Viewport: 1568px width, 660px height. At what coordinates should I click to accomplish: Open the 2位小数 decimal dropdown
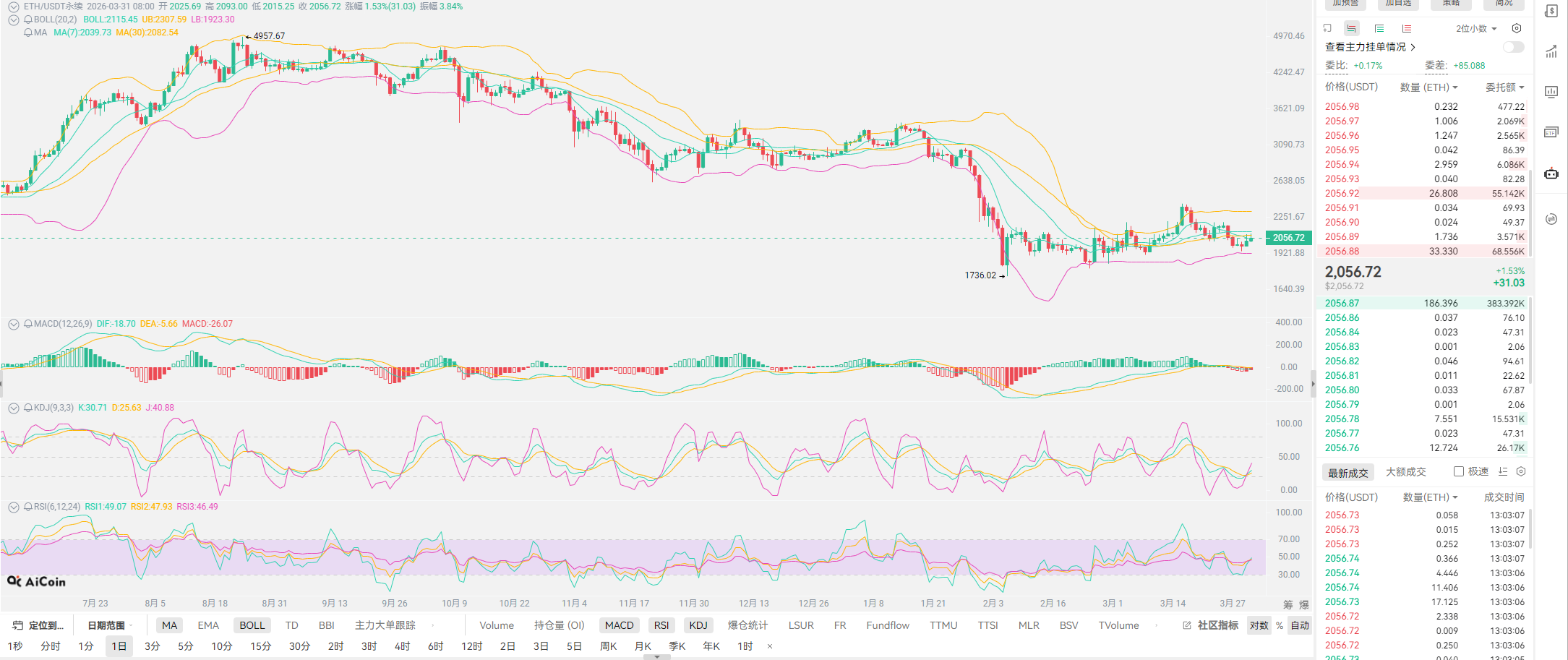[1476, 28]
